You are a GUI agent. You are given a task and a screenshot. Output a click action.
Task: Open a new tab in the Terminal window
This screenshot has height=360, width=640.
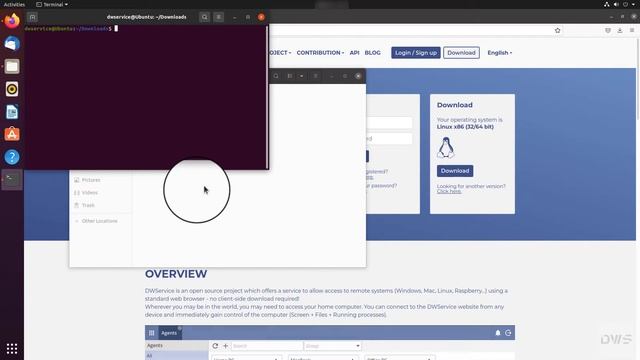click(32, 17)
